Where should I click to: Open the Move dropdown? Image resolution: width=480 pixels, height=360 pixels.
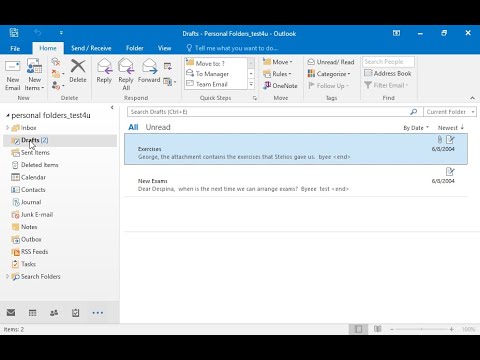click(277, 62)
